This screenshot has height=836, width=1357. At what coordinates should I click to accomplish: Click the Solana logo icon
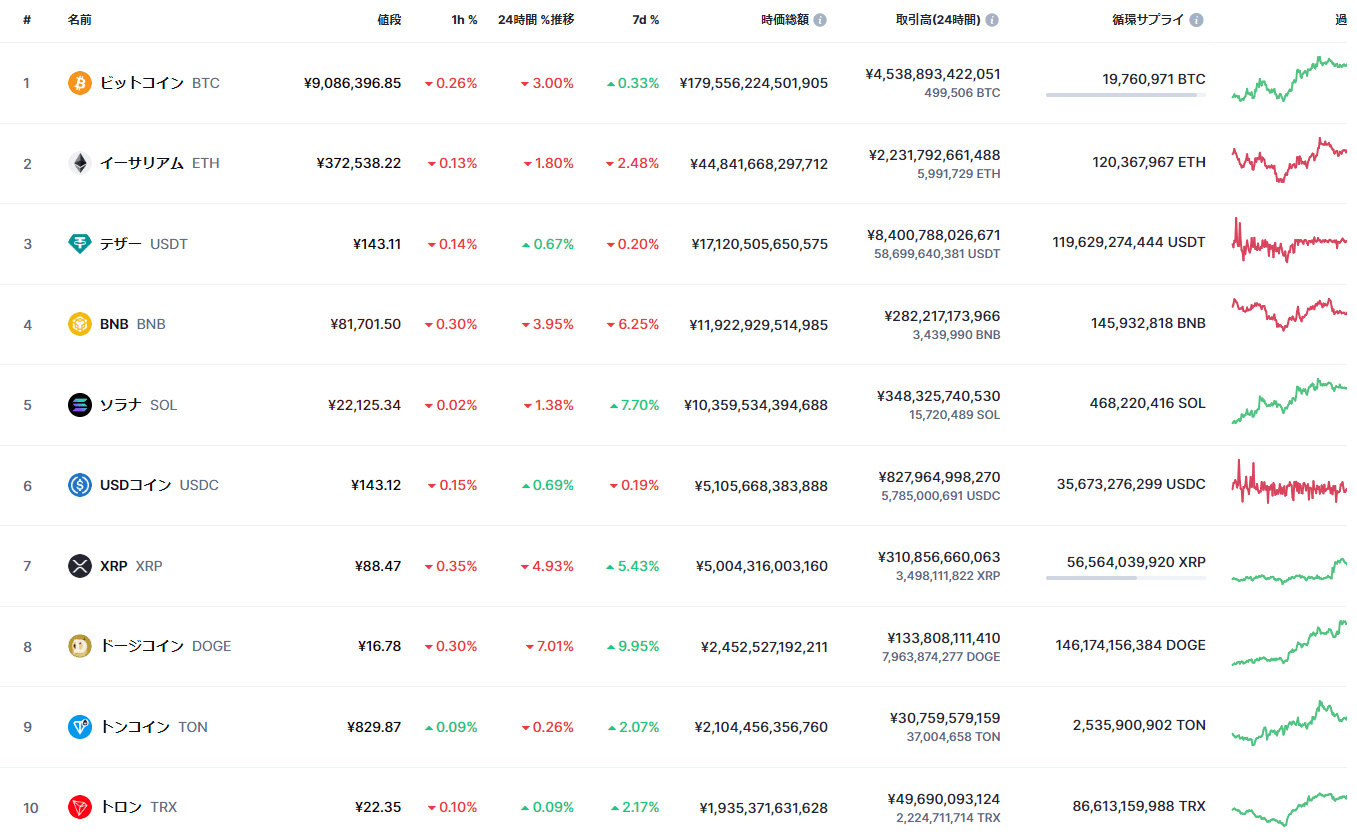pyautogui.click(x=80, y=405)
